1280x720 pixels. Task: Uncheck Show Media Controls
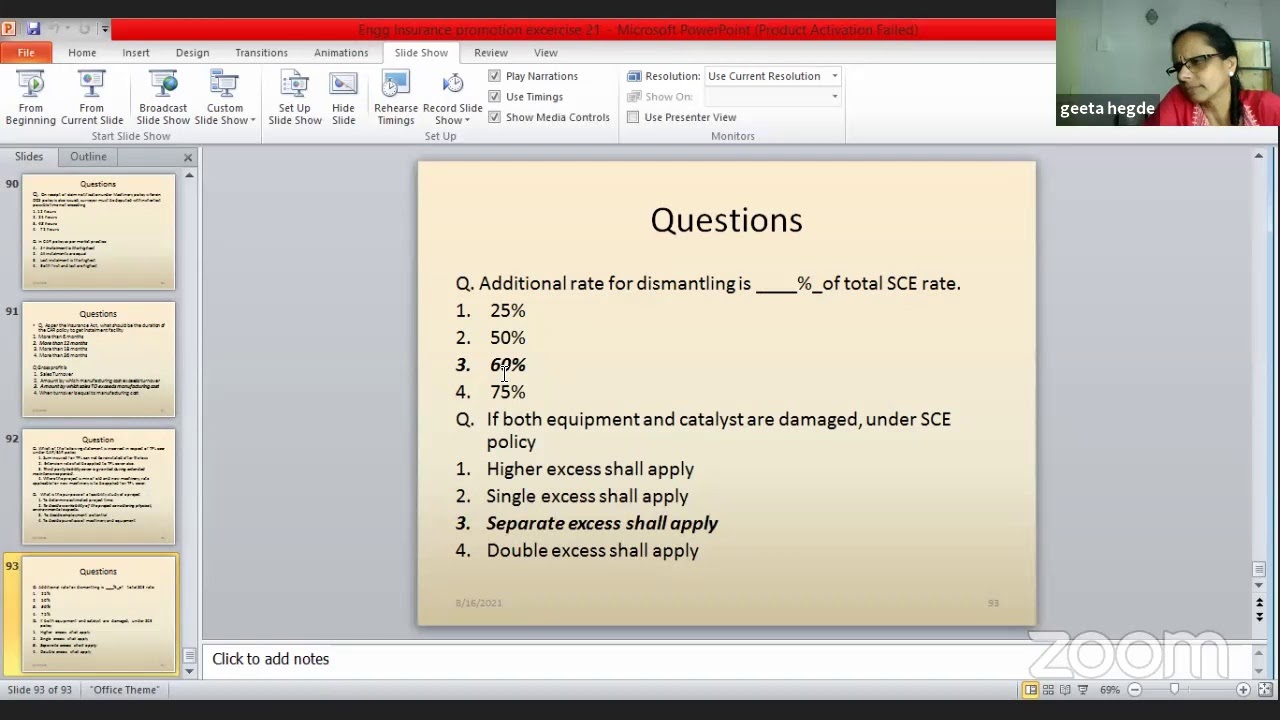click(x=494, y=117)
